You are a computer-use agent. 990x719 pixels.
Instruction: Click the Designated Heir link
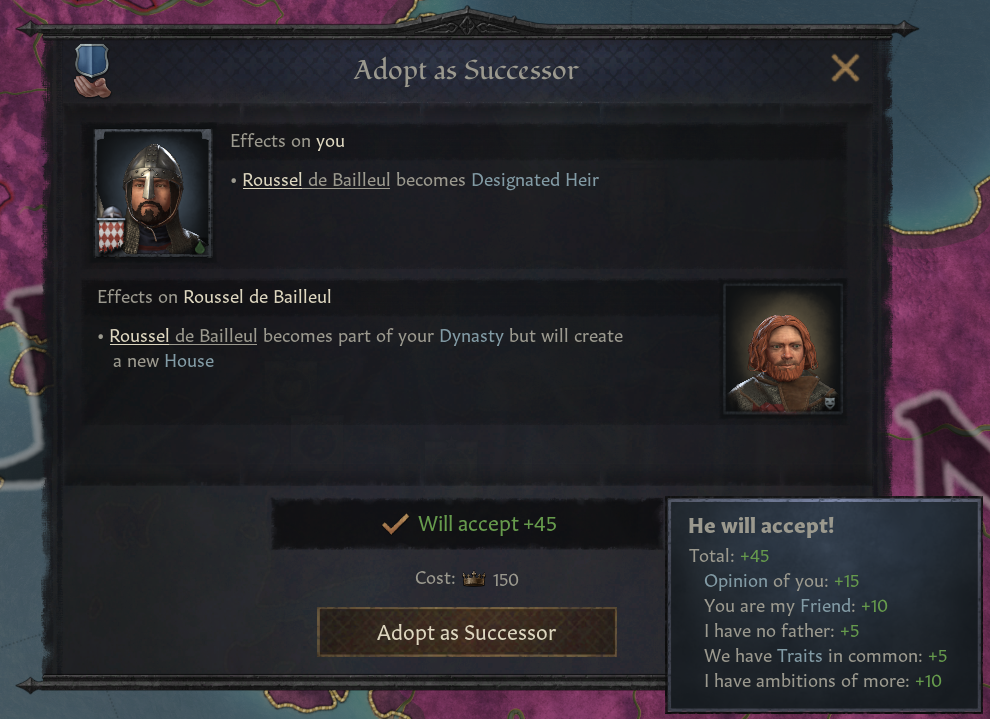[x=535, y=181]
